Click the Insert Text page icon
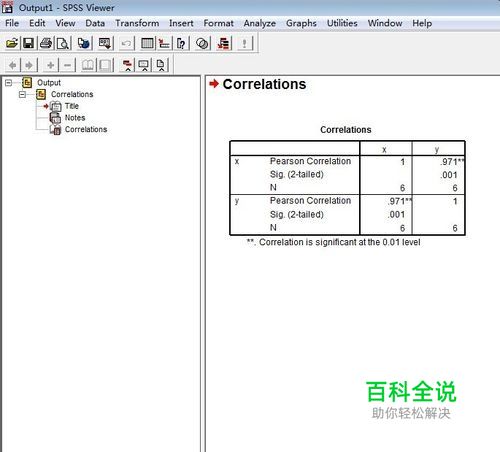This screenshot has width=500, height=452. (161, 65)
